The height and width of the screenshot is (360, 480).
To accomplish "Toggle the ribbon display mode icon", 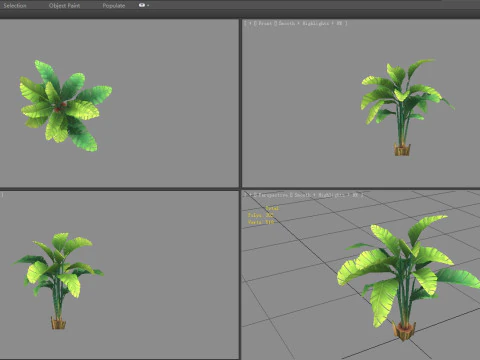I will tap(142, 5).
